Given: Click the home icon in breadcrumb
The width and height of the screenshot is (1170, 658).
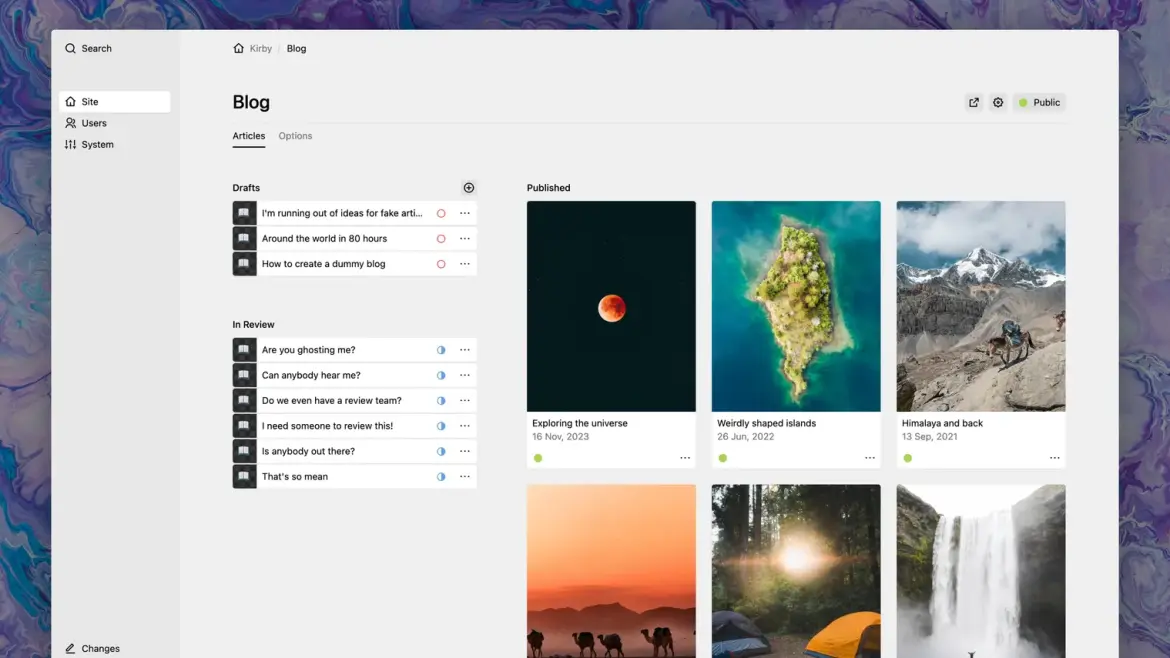Looking at the screenshot, I should pyautogui.click(x=239, y=48).
